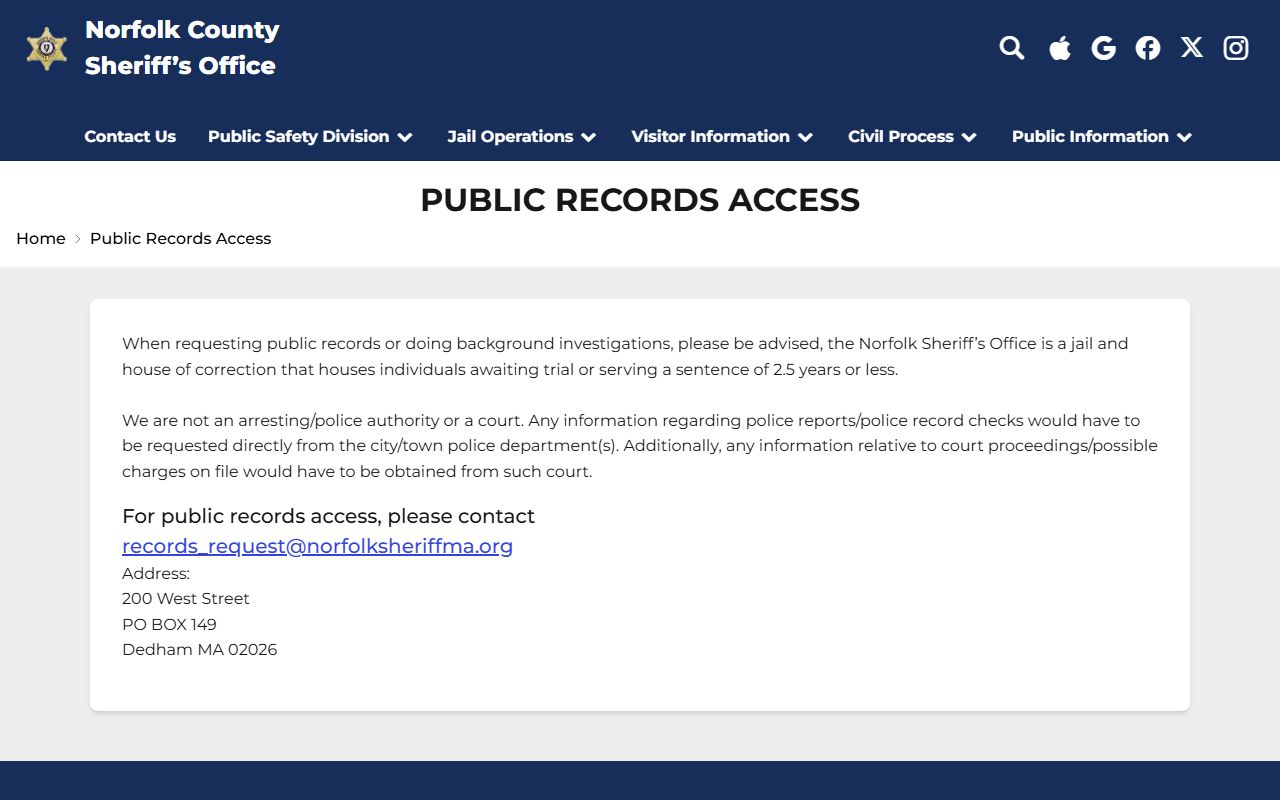This screenshot has height=800, width=1280.
Task: Click the records_request@norfolksheriffma.org email link
Action: (317, 546)
